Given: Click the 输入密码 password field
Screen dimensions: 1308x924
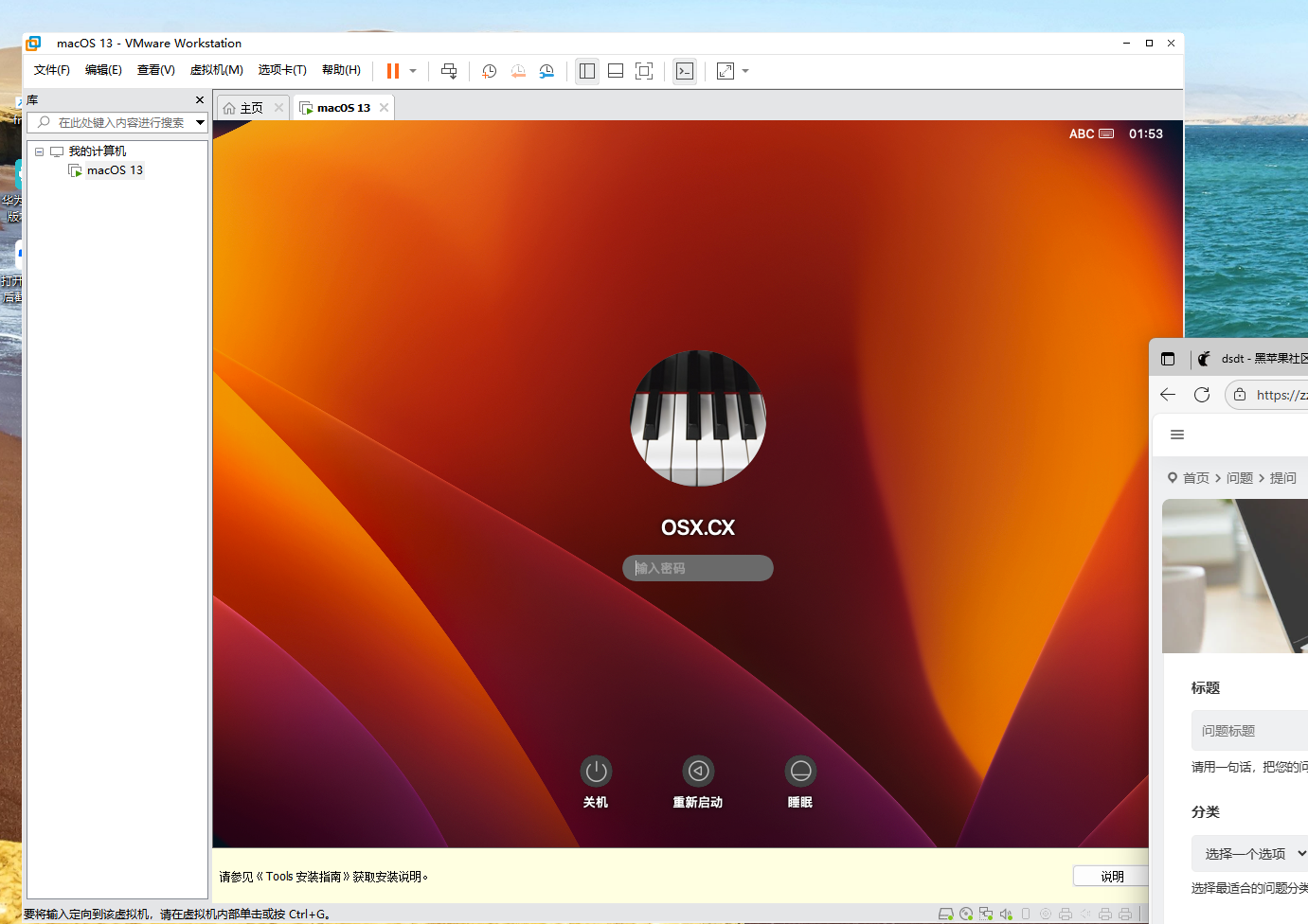Looking at the screenshot, I should pyautogui.click(x=698, y=568).
